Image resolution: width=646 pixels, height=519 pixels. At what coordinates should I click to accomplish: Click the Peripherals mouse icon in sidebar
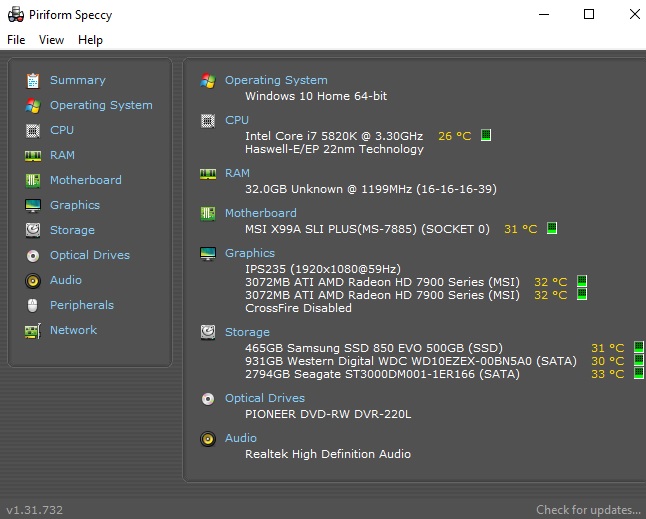tap(33, 305)
